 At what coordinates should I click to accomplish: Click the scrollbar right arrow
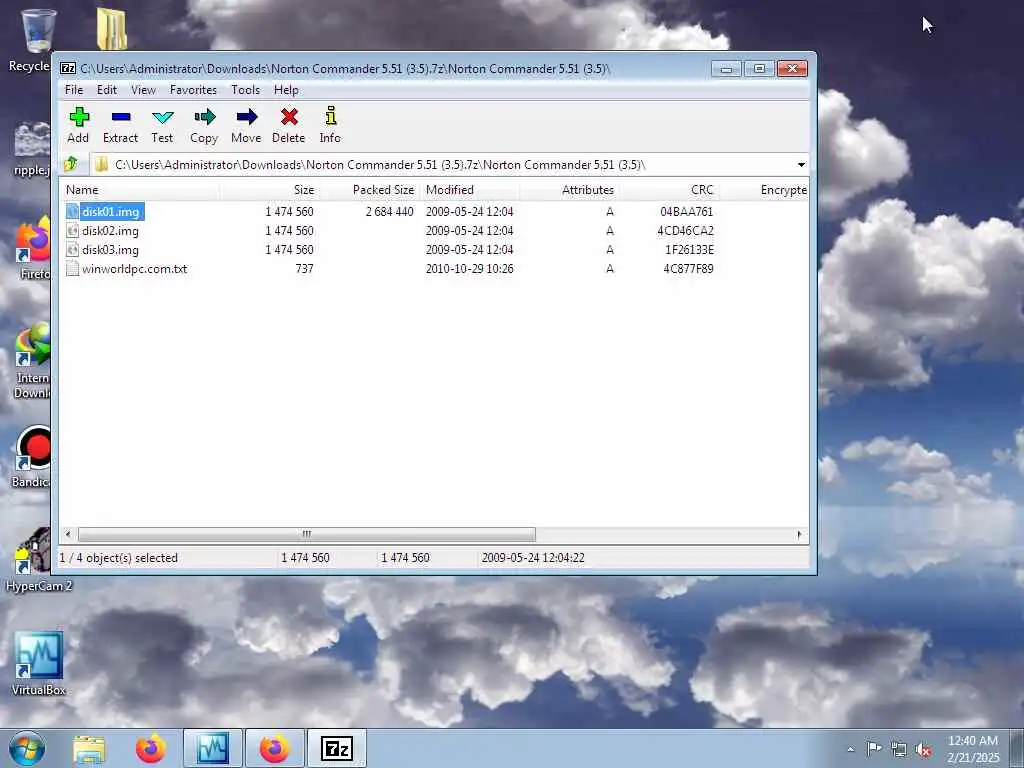(799, 534)
